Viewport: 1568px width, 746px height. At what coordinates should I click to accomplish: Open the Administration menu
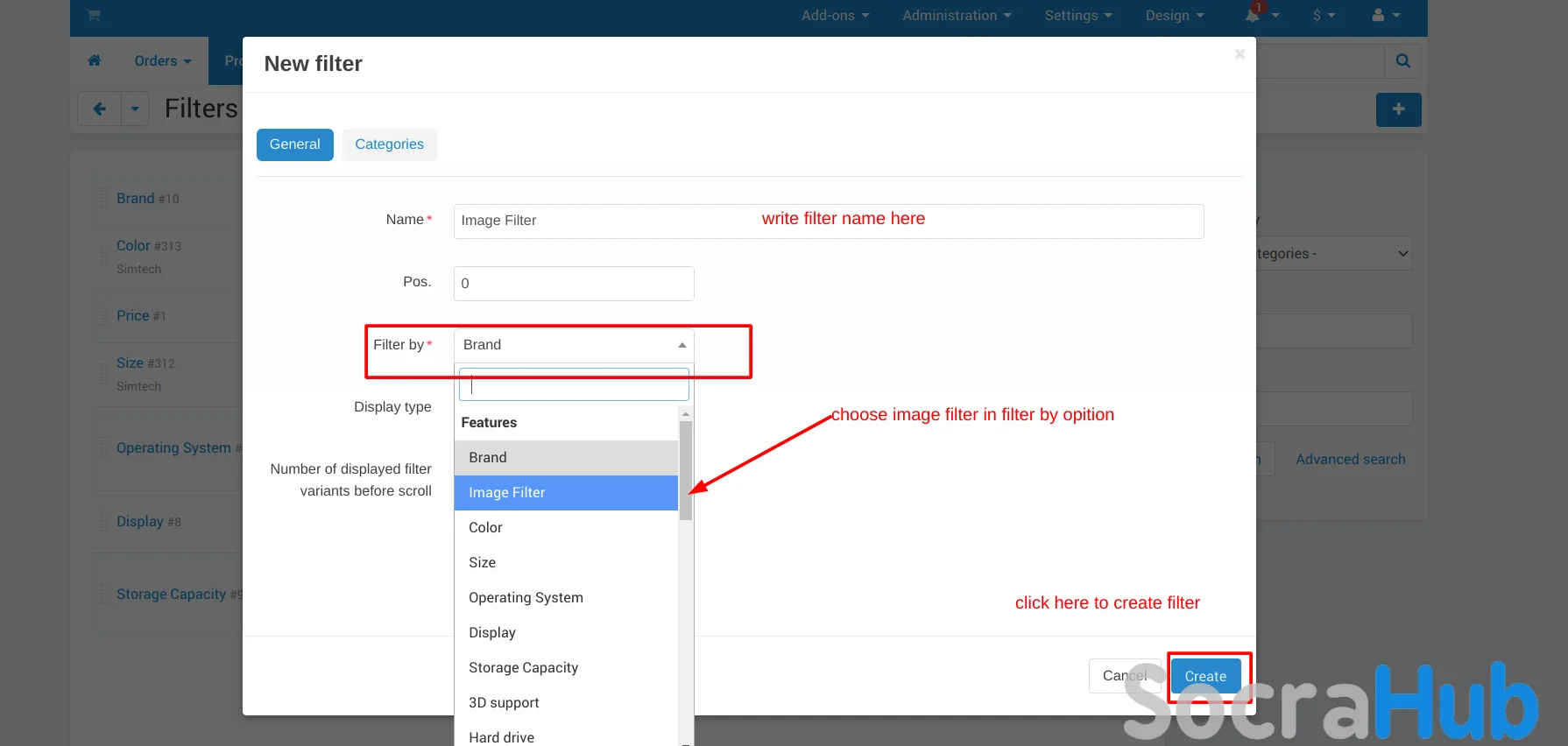tap(957, 16)
